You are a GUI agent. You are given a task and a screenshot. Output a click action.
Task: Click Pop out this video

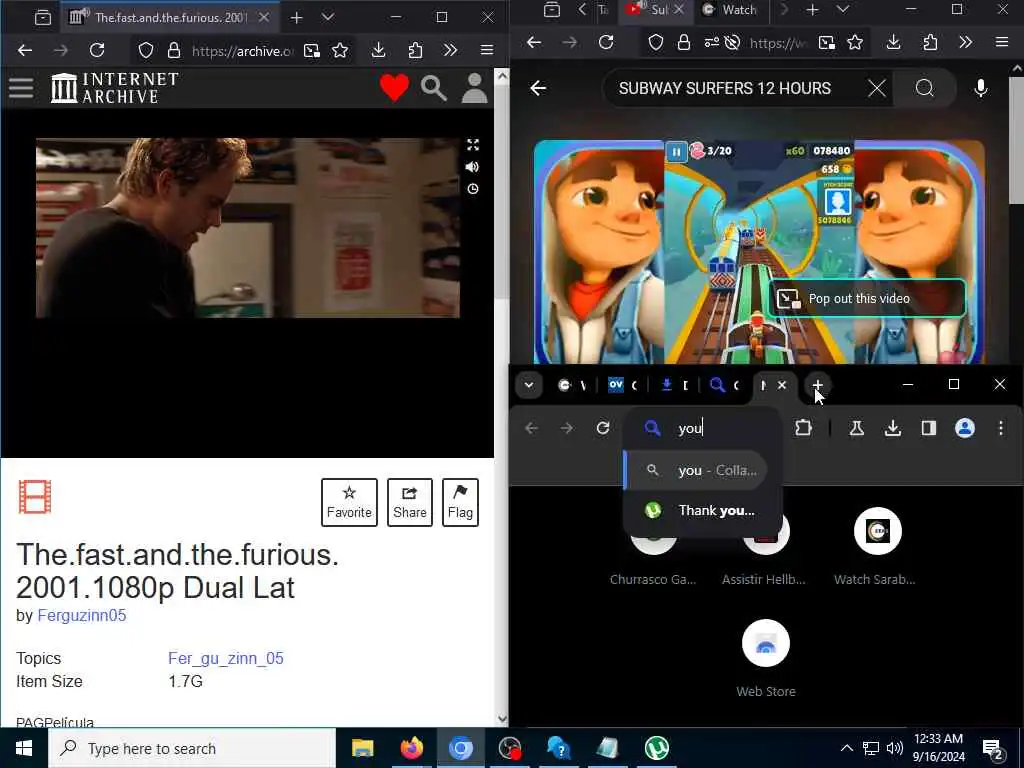coord(867,298)
